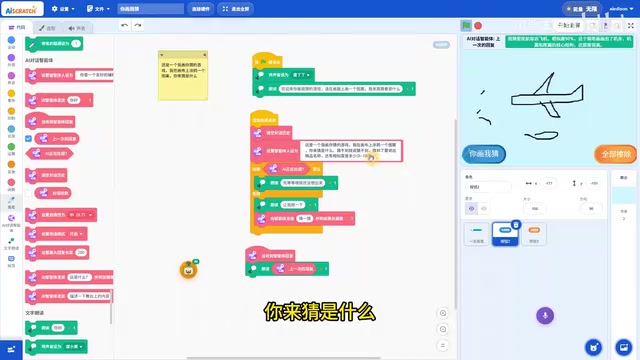
Task: Click the energy 无限 badge
Action: click(582, 9)
